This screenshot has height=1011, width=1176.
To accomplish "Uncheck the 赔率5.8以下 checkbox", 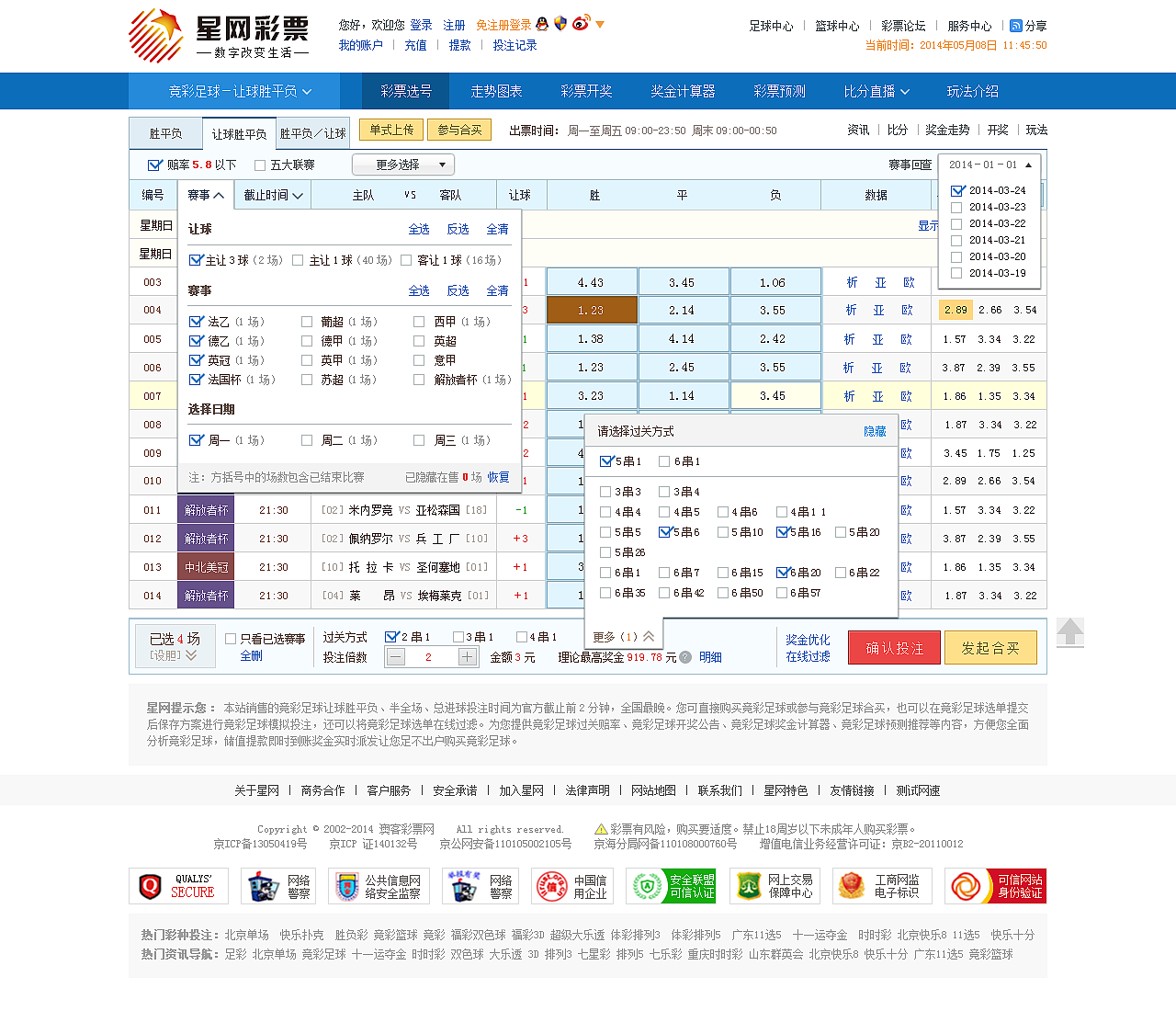I will point(154,165).
